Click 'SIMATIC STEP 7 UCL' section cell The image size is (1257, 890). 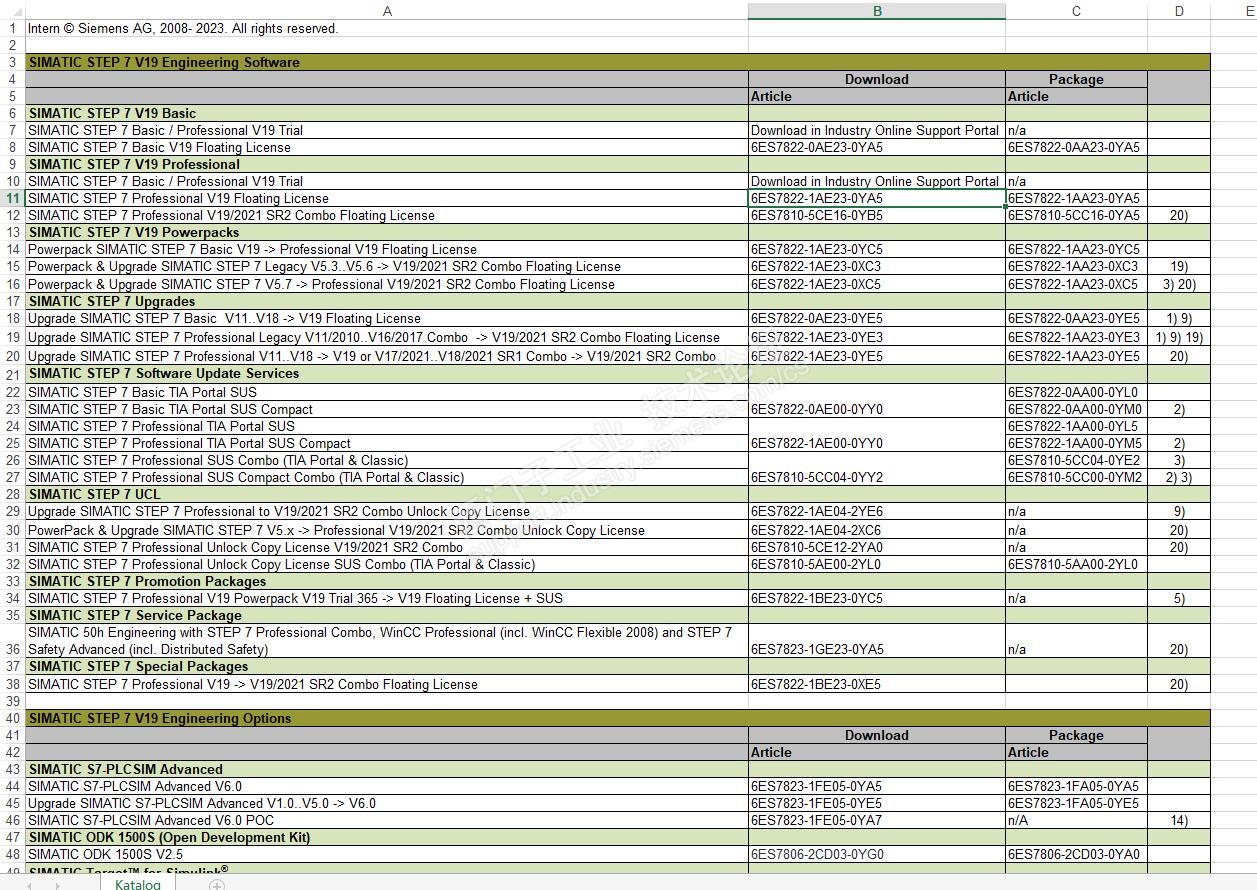pyautogui.click(x=387, y=494)
